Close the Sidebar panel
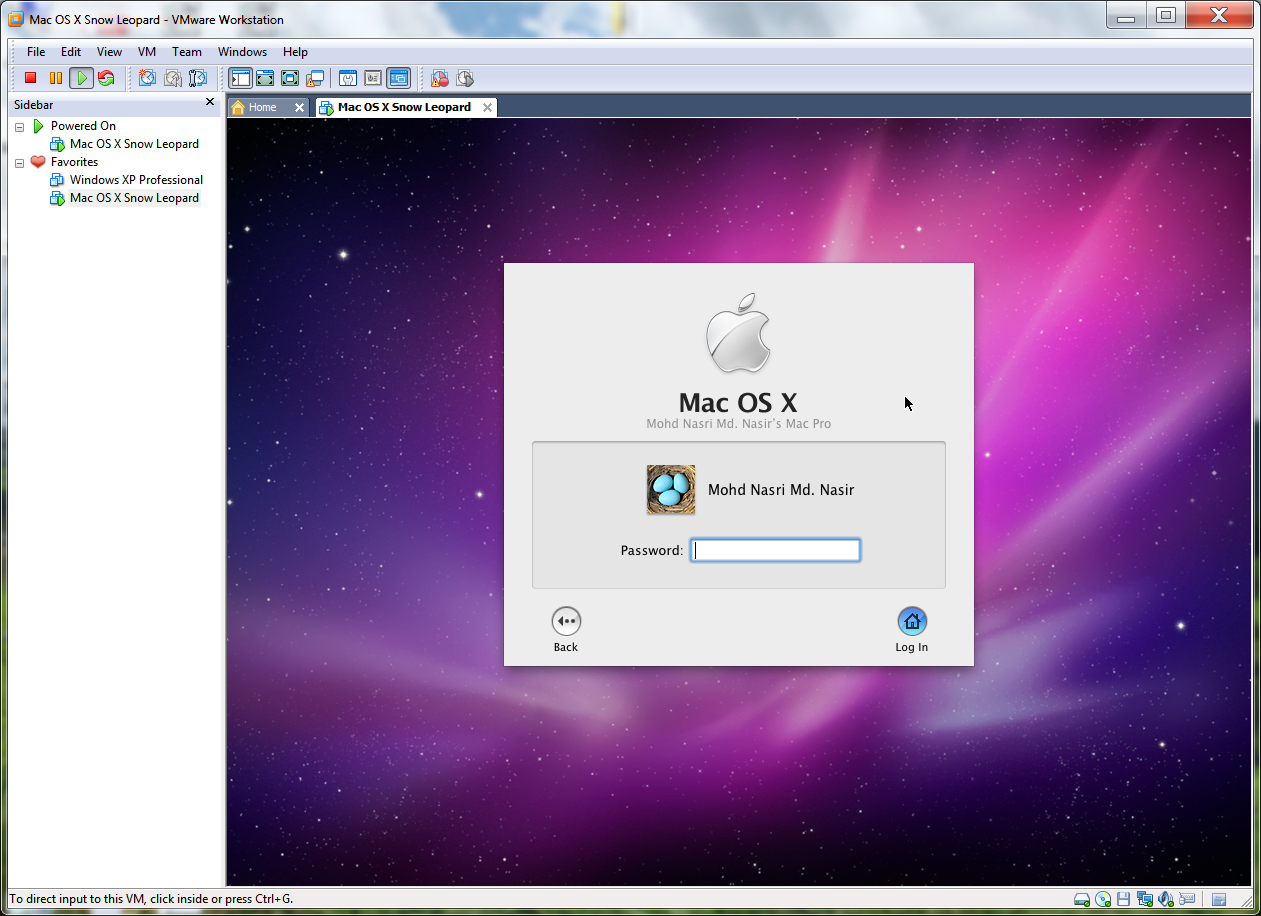 pyautogui.click(x=210, y=102)
